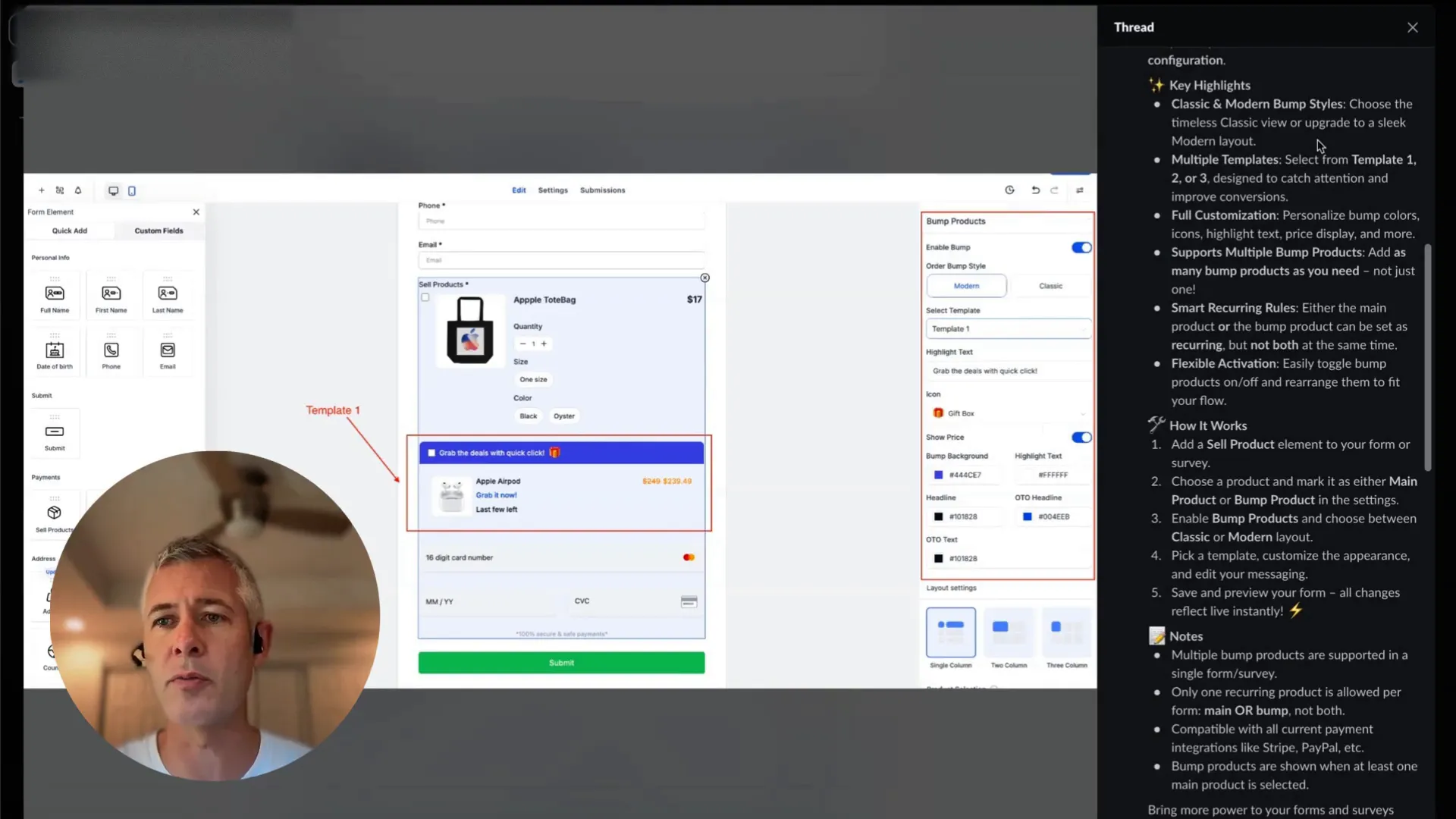This screenshot has width=1456, height=819.
Task: Click the Apple Airpod product thumbnail
Action: 452,496
